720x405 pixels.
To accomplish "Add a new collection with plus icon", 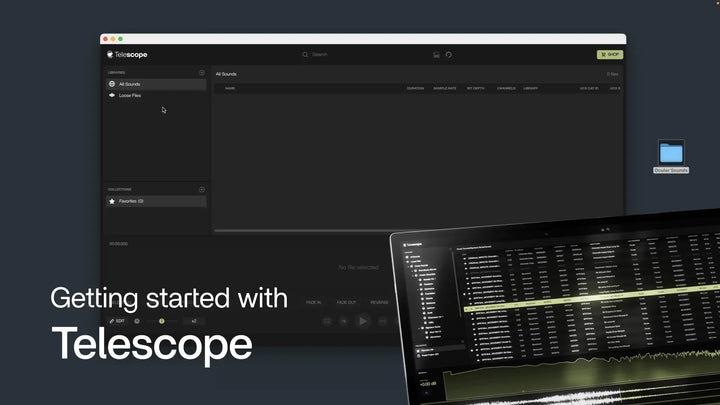I will point(201,189).
